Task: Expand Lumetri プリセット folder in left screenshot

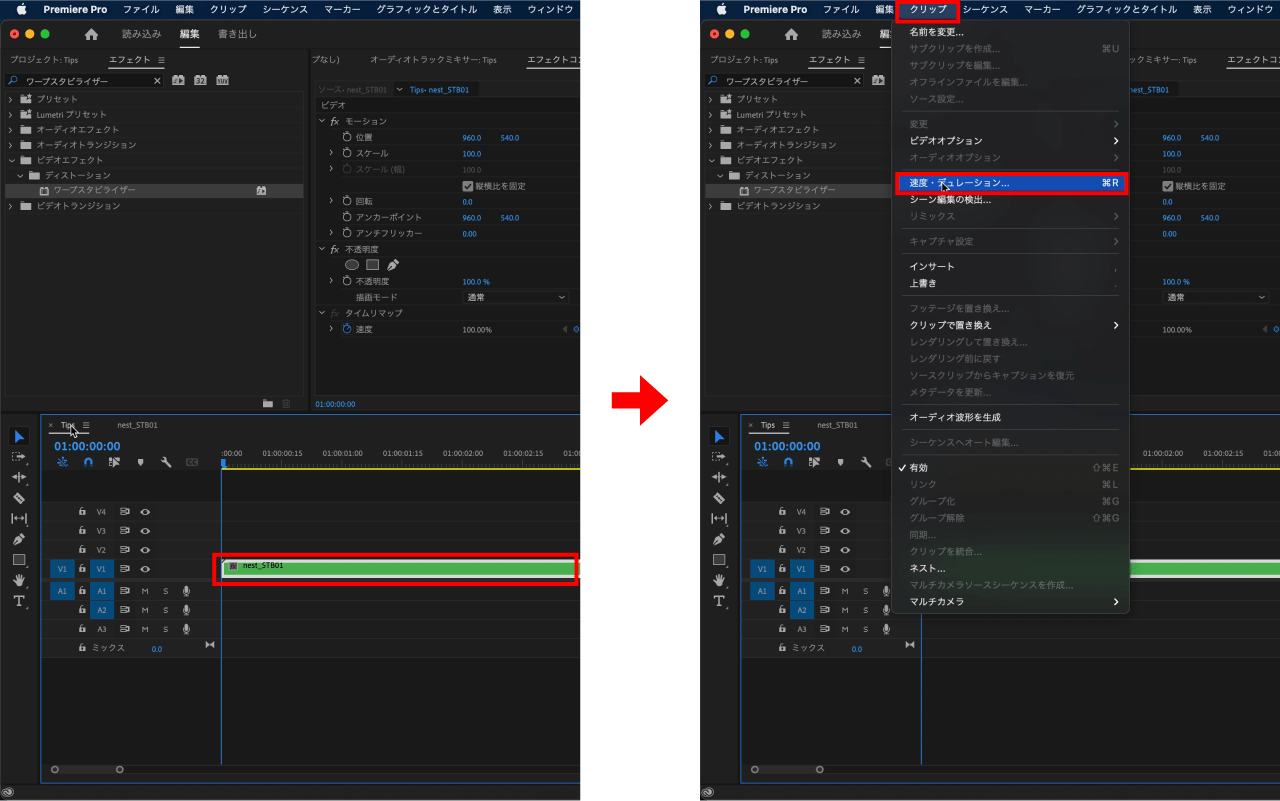Action: click(11, 114)
